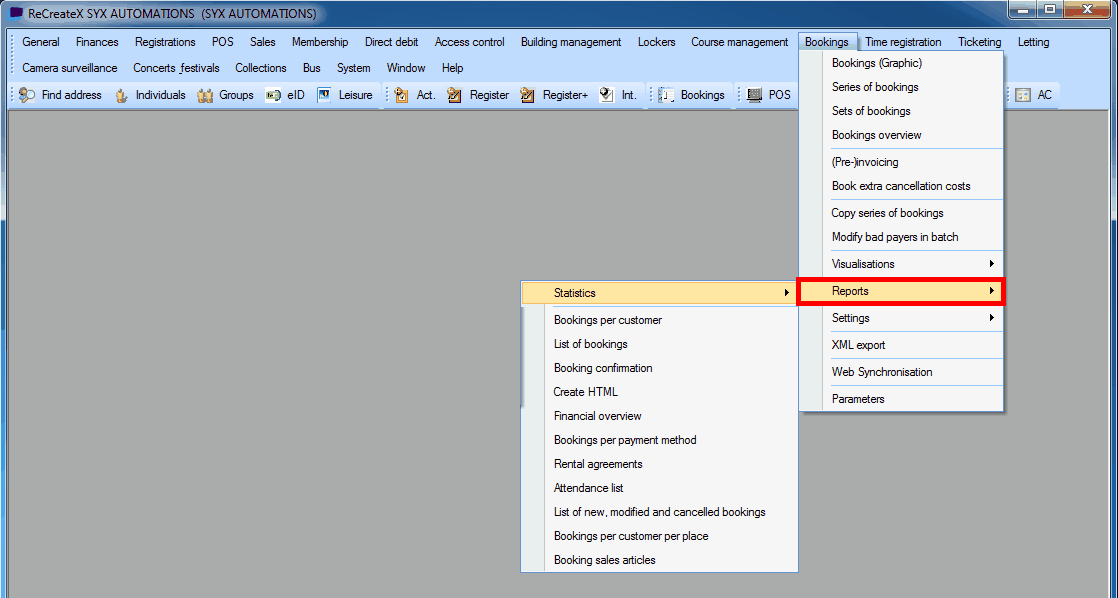This screenshot has height=598, width=1118.
Task: Open the Ticketing menu
Action: (979, 42)
